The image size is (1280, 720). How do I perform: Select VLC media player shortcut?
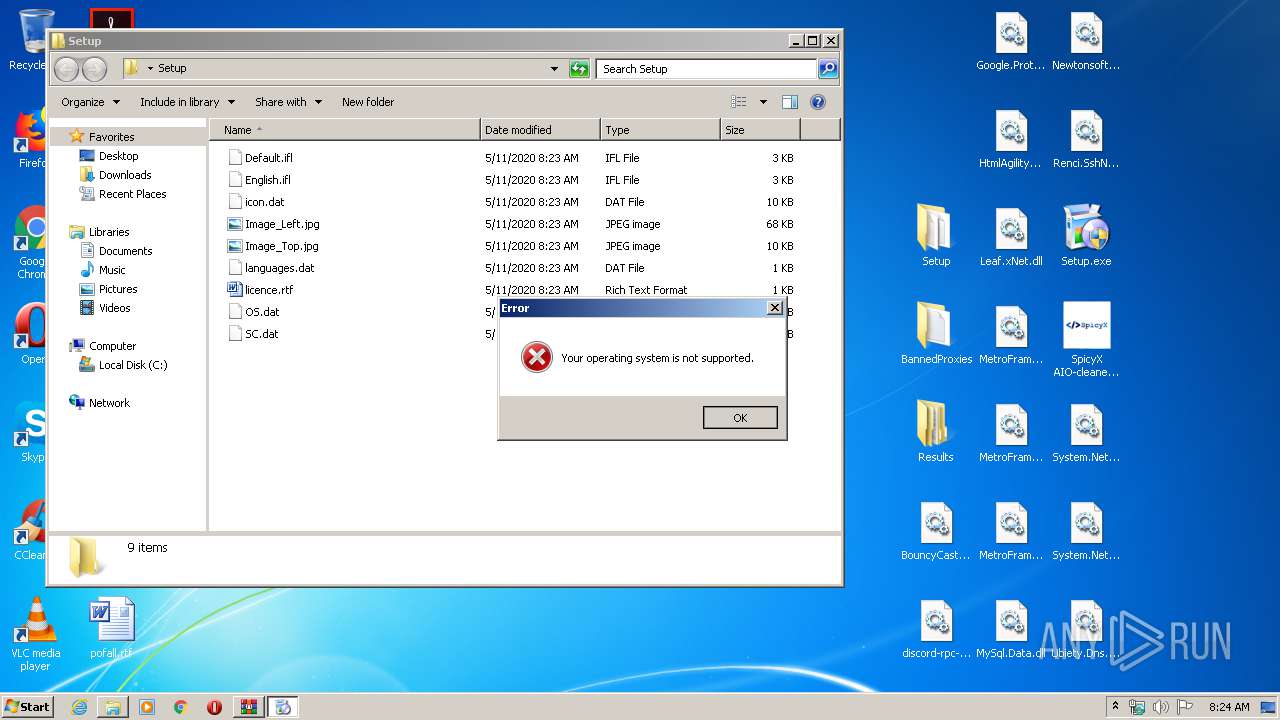coord(35,634)
